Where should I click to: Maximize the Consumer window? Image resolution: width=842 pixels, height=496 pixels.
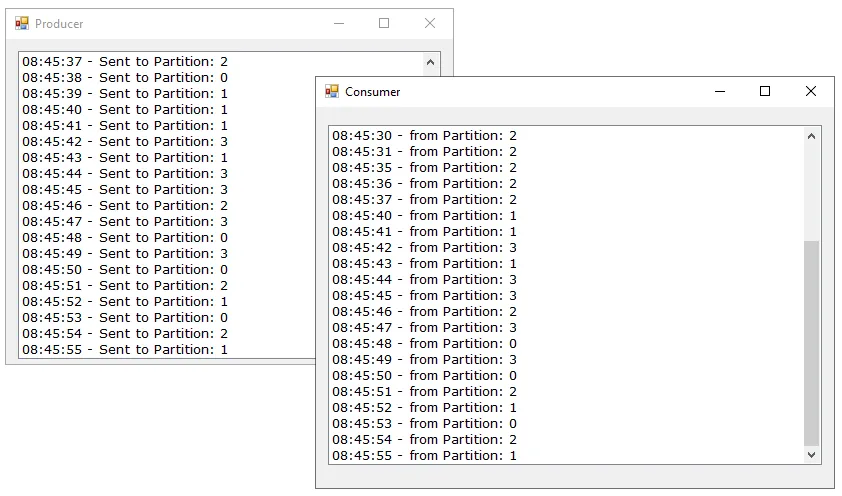tap(765, 91)
